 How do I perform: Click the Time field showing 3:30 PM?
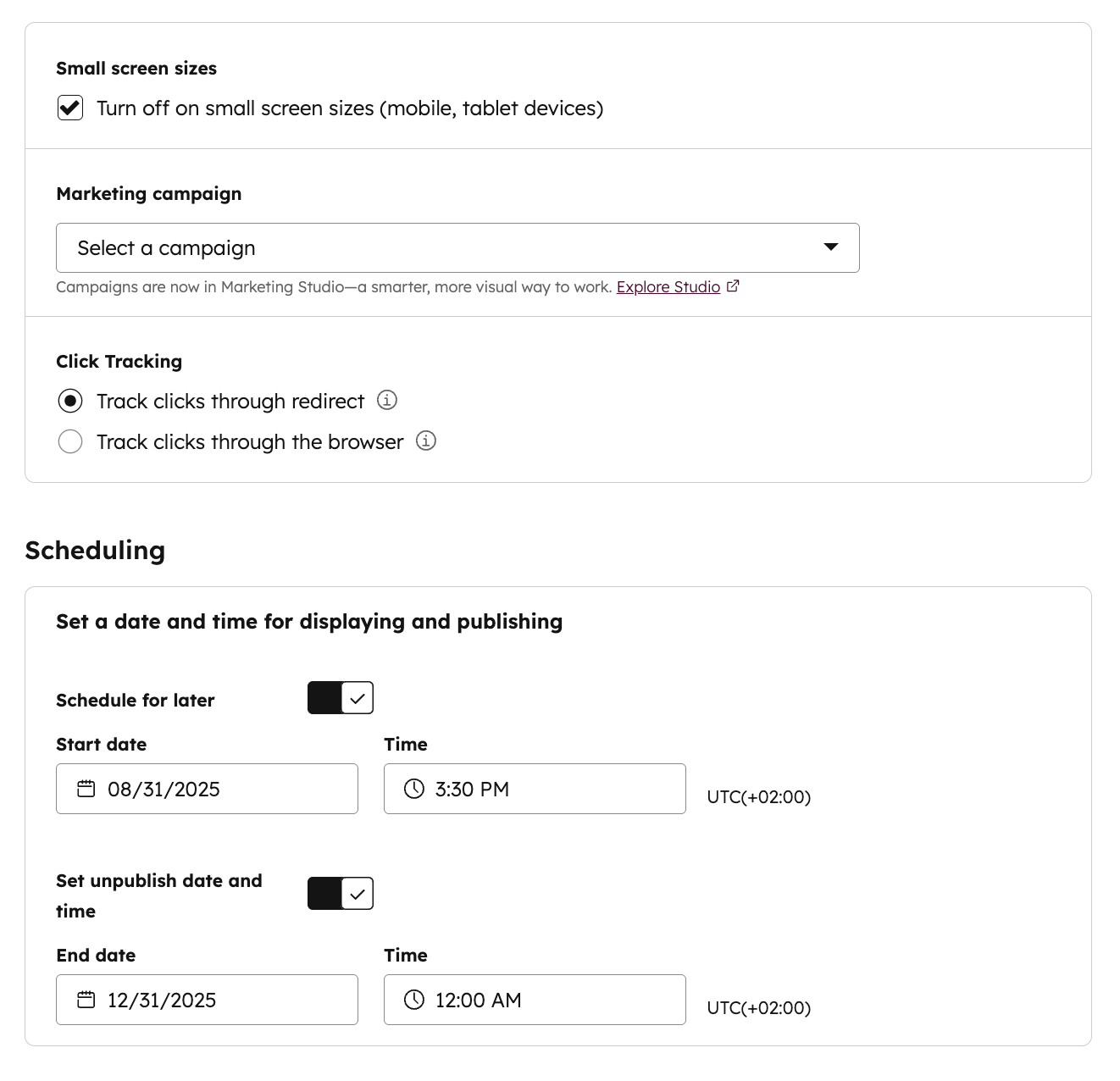click(x=535, y=789)
